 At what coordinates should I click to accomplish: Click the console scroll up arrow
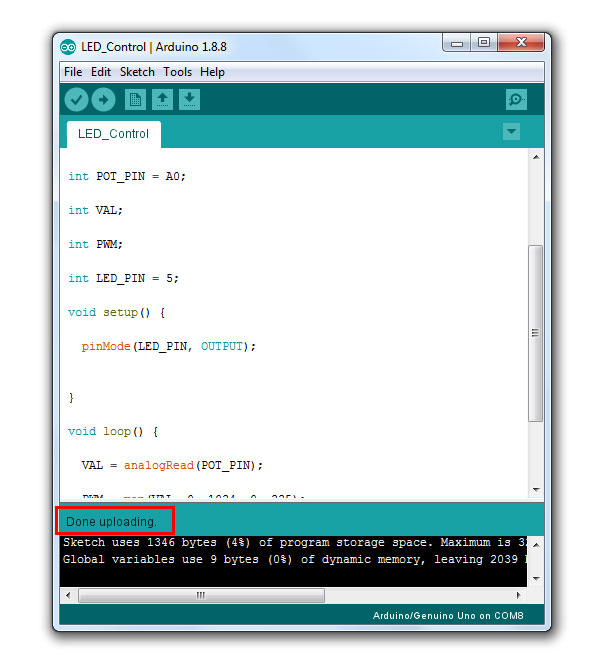(x=536, y=545)
